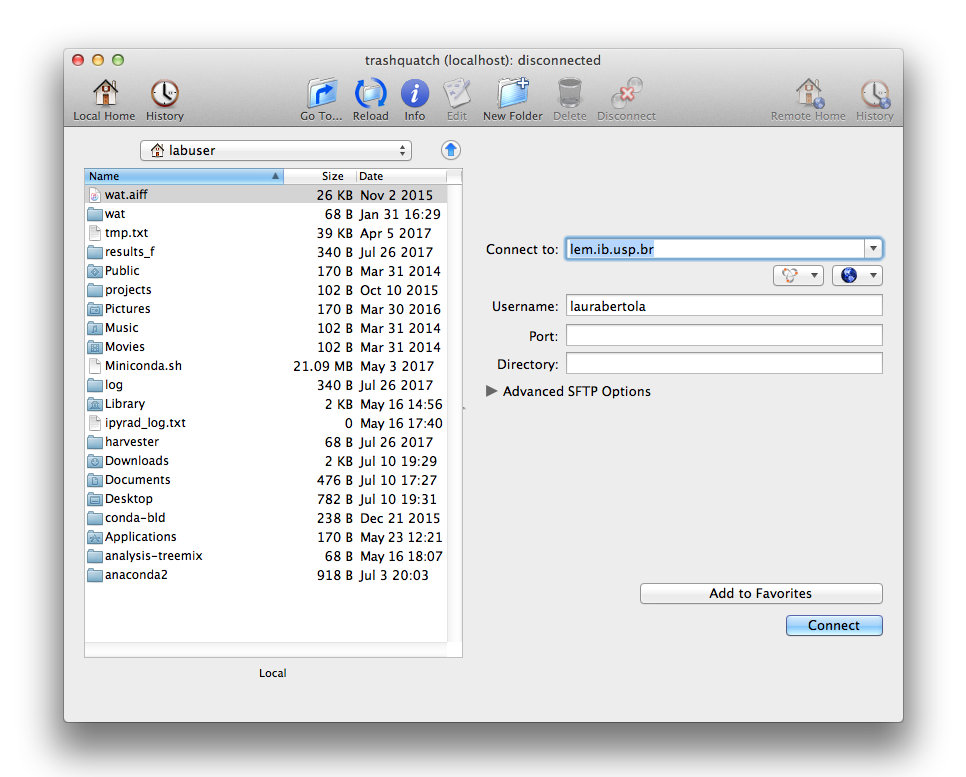The image size is (966, 777).
Task: Click the date Nov 2 2015
Action: 397,195
